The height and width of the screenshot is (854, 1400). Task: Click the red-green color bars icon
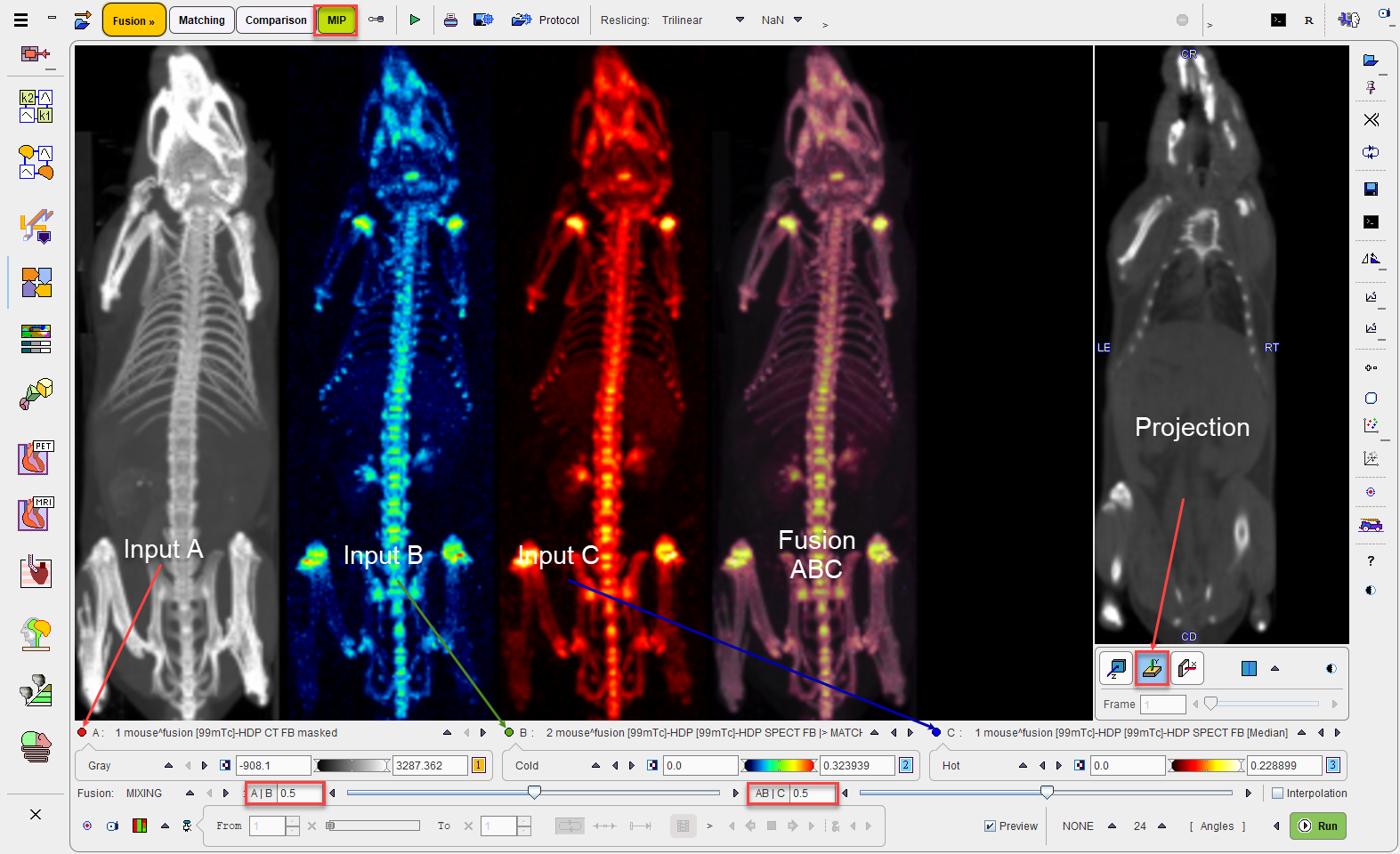(140, 826)
